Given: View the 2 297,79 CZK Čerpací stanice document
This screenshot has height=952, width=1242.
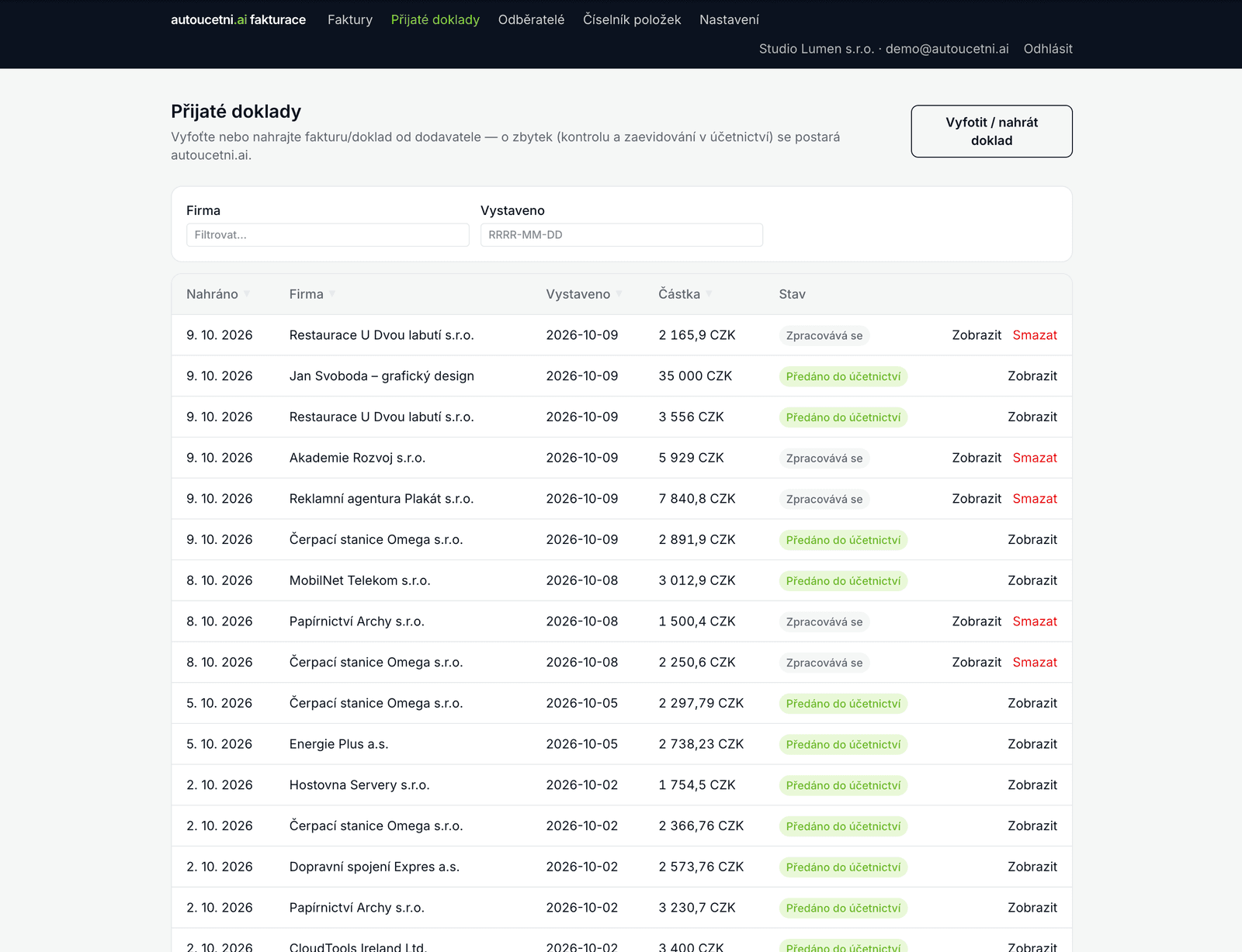Looking at the screenshot, I should (1032, 703).
